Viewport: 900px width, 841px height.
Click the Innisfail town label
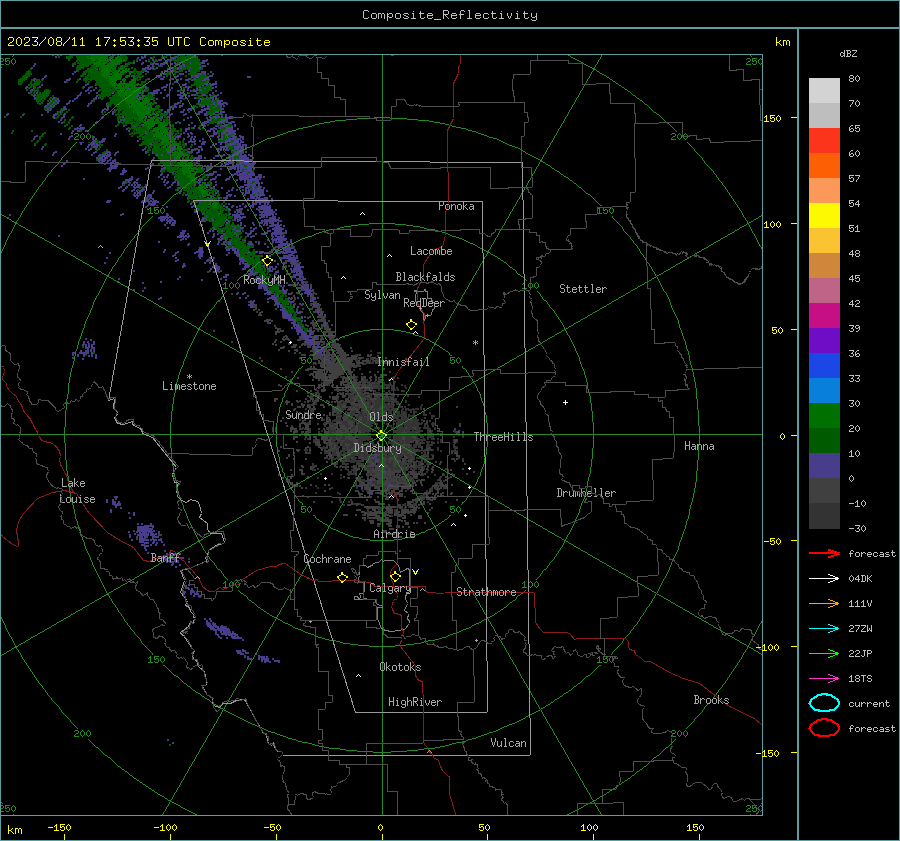(x=404, y=362)
